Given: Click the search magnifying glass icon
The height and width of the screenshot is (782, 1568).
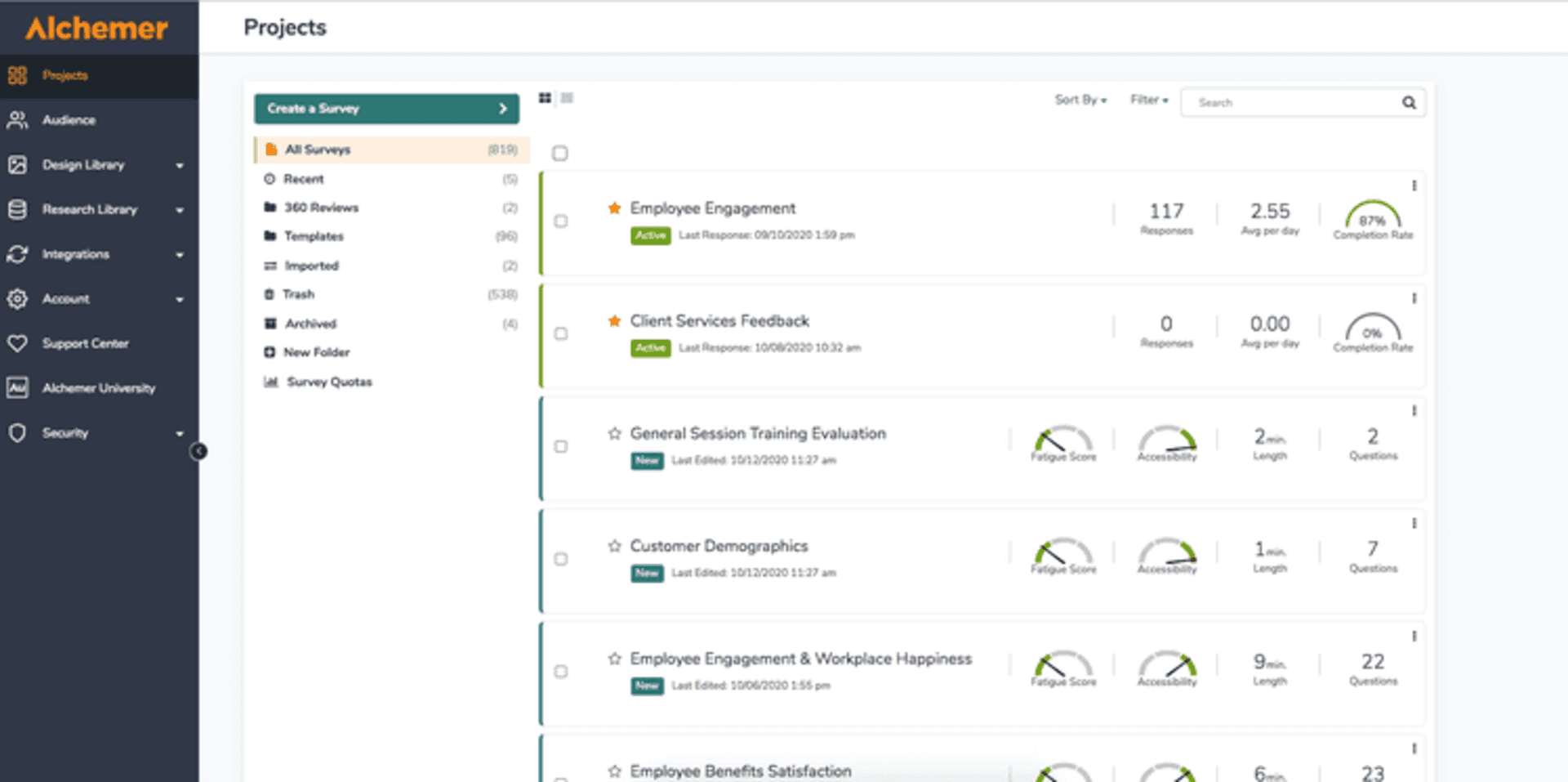Looking at the screenshot, I should [x=1409, y=102].
